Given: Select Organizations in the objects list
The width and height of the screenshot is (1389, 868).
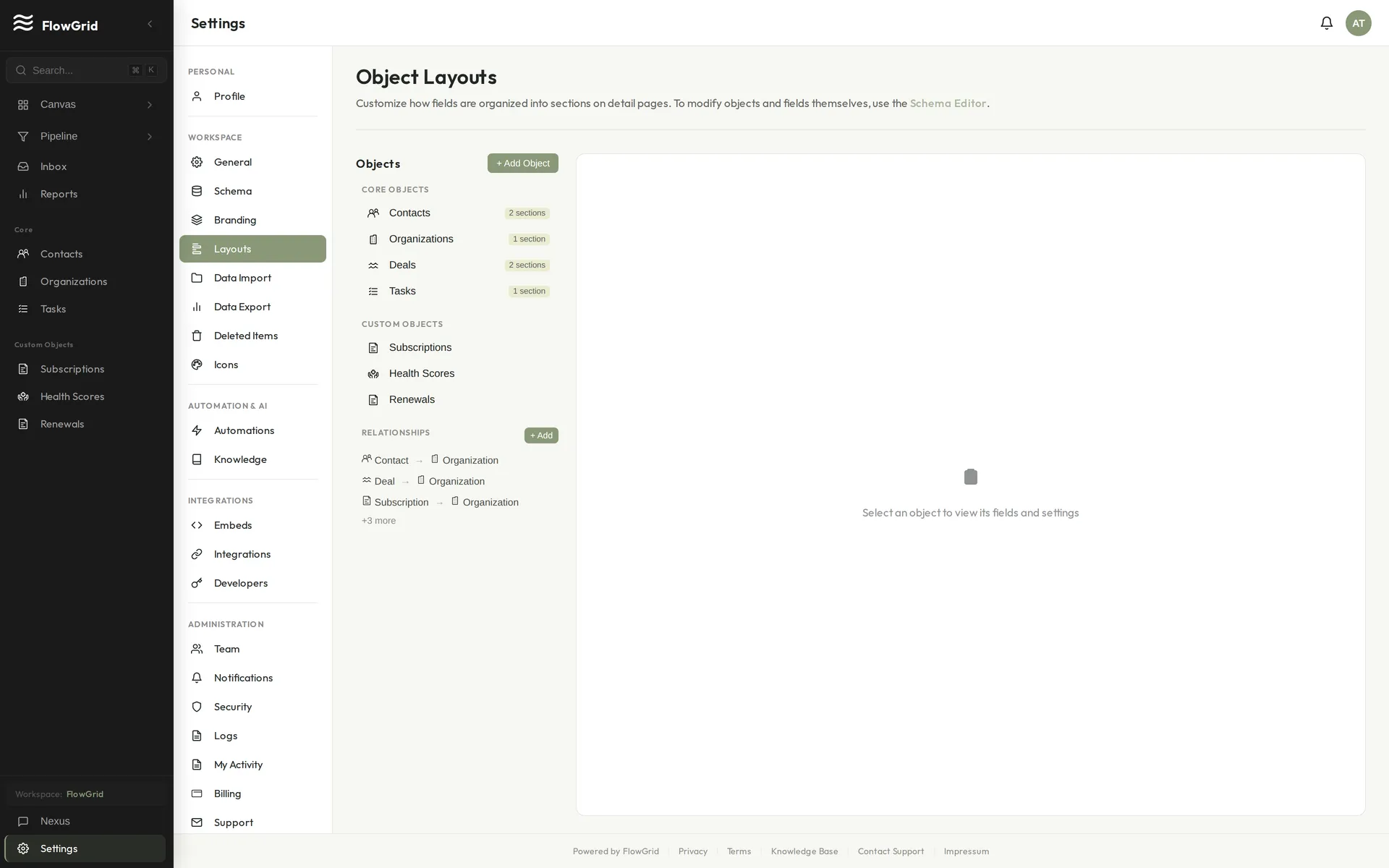Looking at the screenshot, I should (x=459, y=239).
